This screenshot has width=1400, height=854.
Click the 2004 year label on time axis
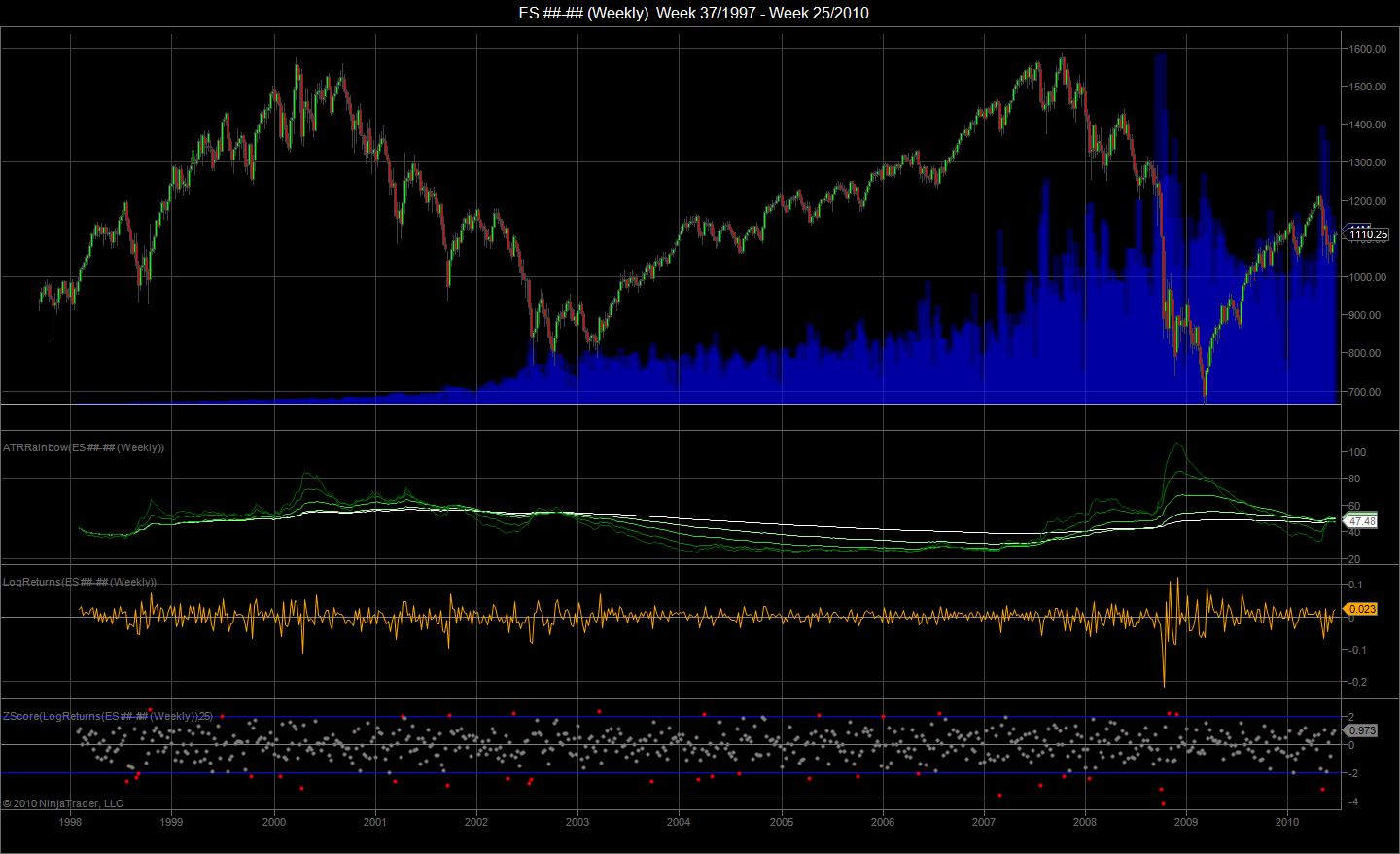coord(680,822)
